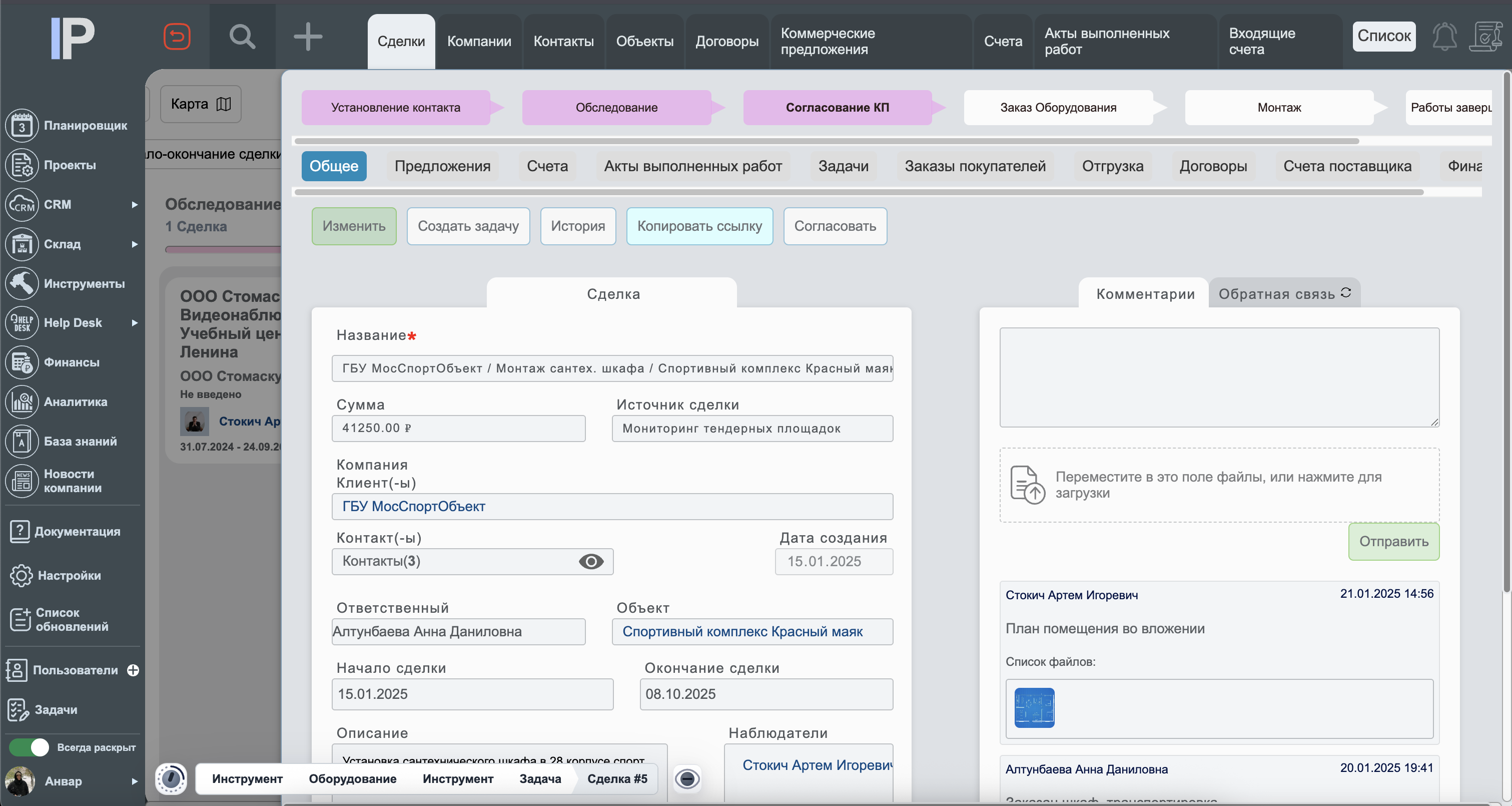
Task: Click the minus collapse button in bottom bar
Action: click(x=687, y=779)
